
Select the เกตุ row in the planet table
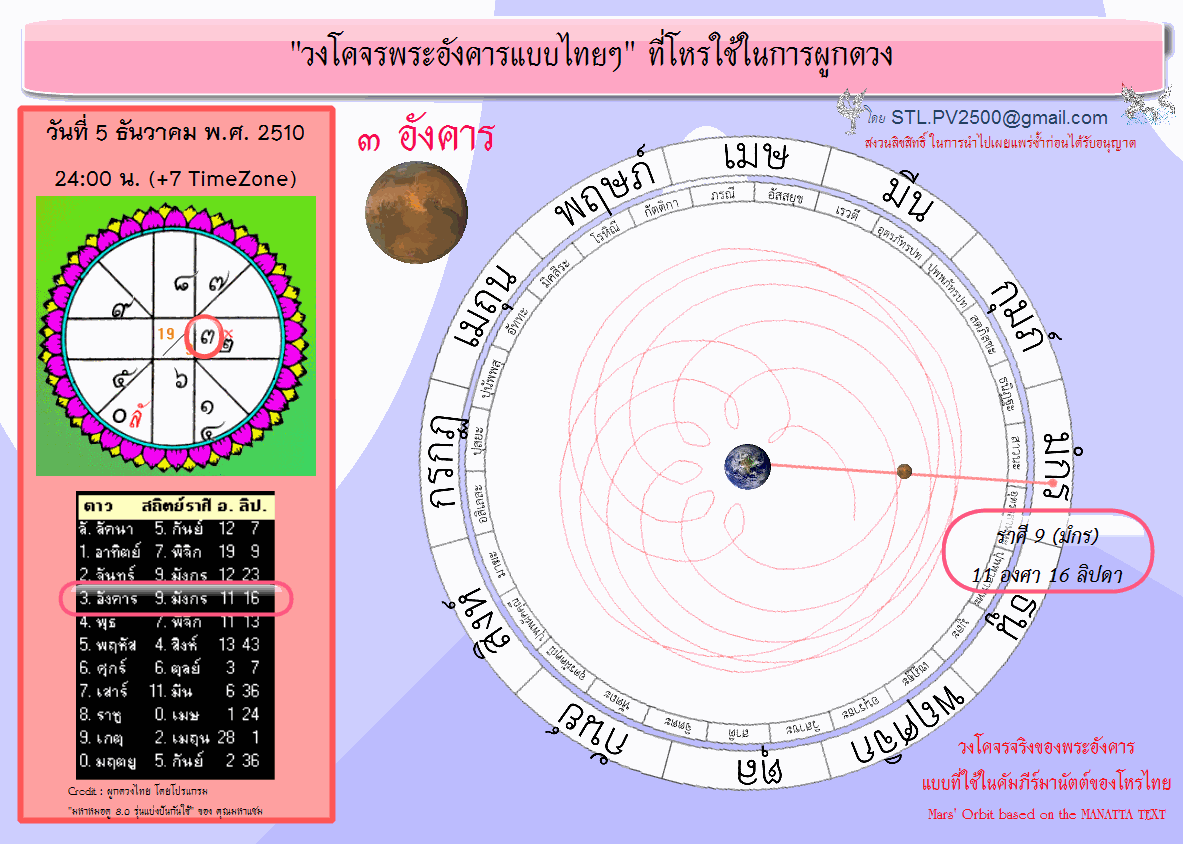[175, 738]
